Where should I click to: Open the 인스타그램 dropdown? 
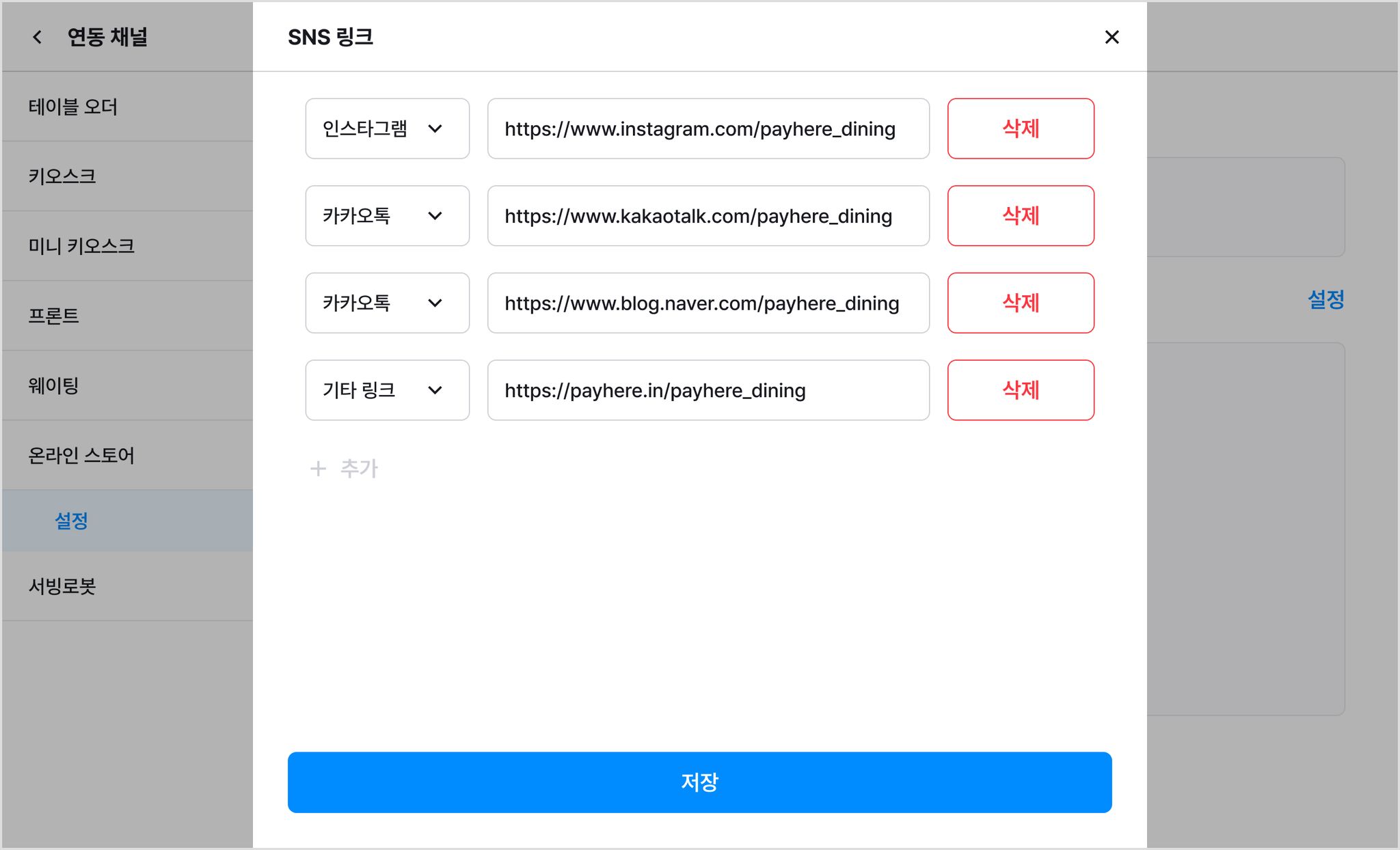click(x=387, y=128)
